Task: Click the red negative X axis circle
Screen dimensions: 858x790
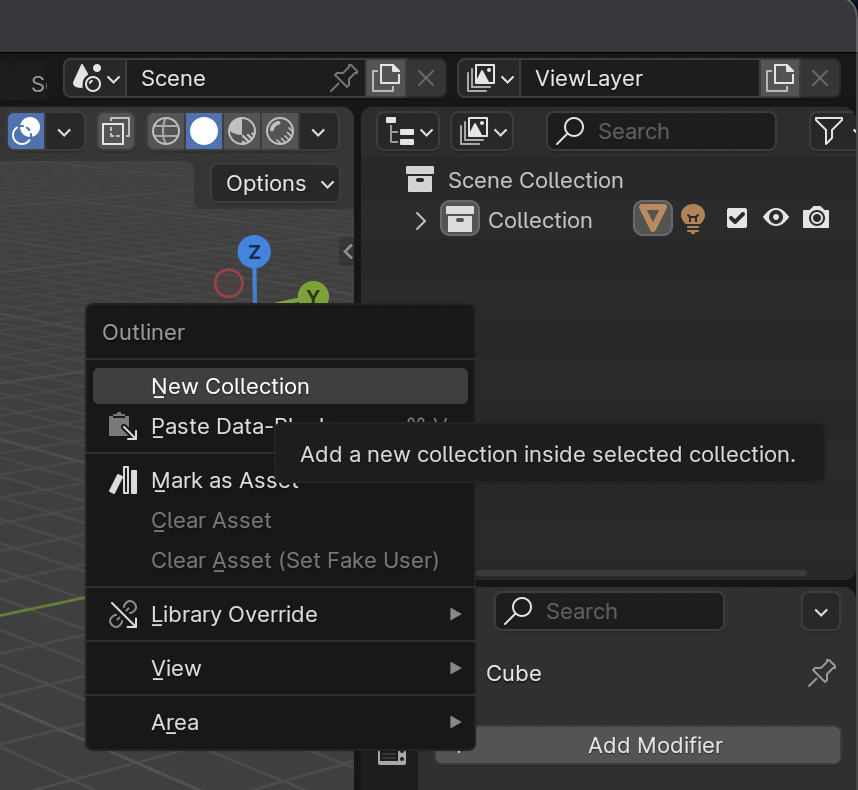Action: pyautogui.click(x=229, y=283)
